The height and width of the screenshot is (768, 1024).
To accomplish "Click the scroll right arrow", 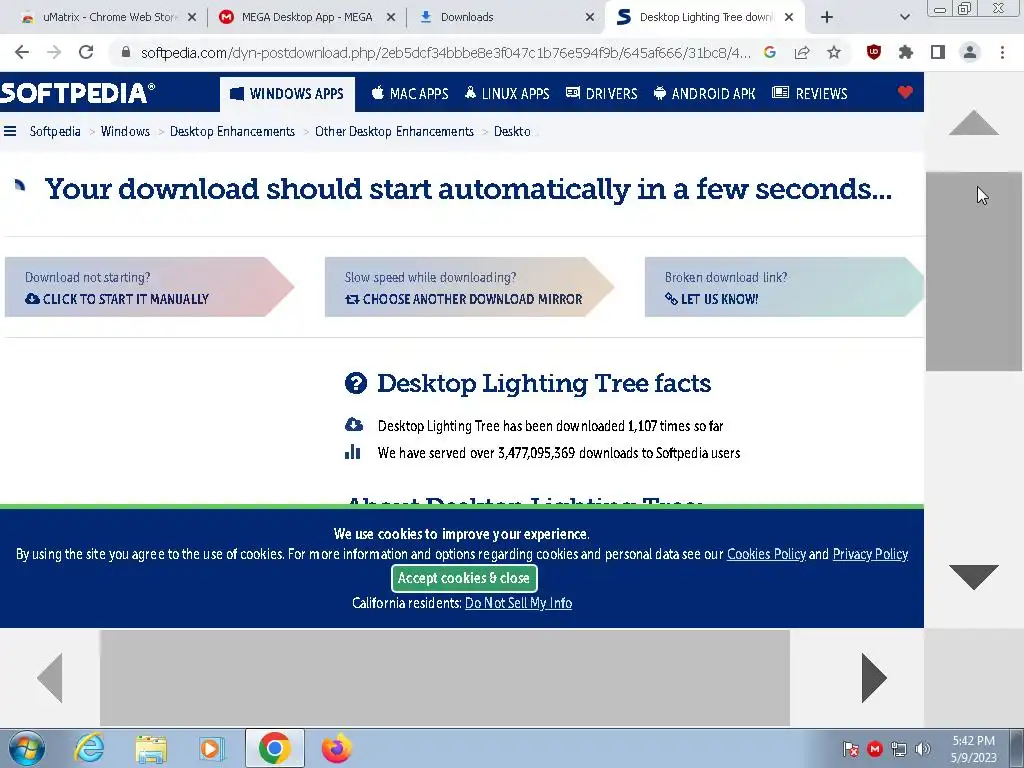I will pyautogui.click(x=874, y=678).
